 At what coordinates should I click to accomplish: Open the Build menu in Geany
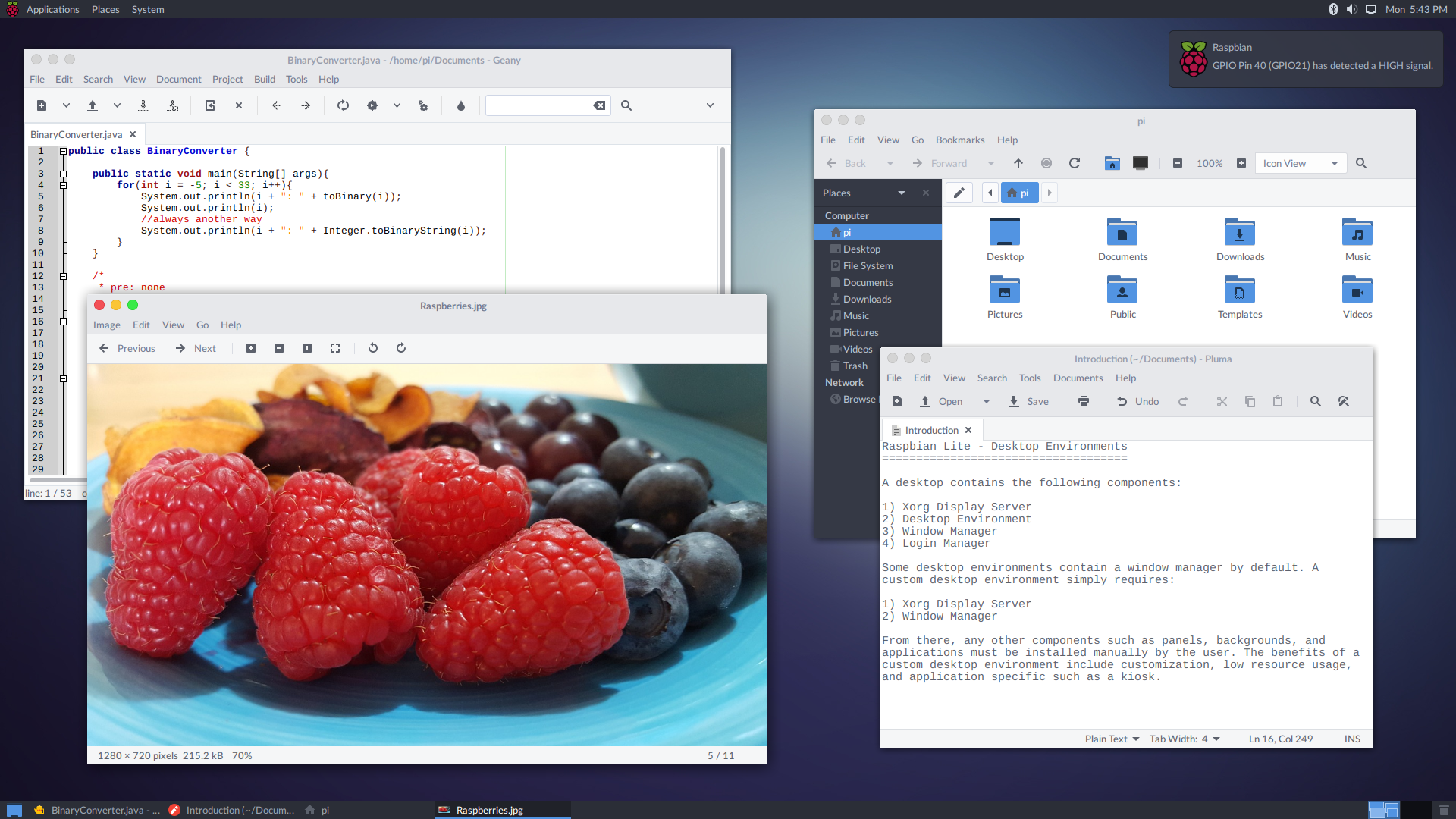(264, 79)
